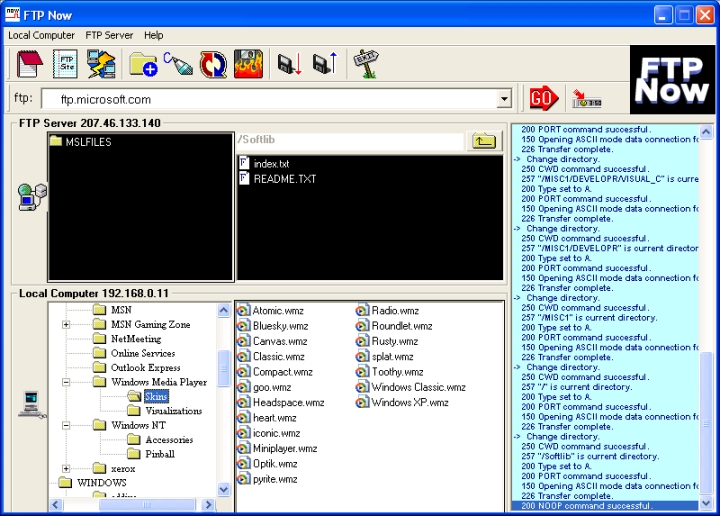Image resolution: width=720 pixels, height=516 pixels.
Task: Click the FTP server network computer icon
Action: [x=32, y=197]
